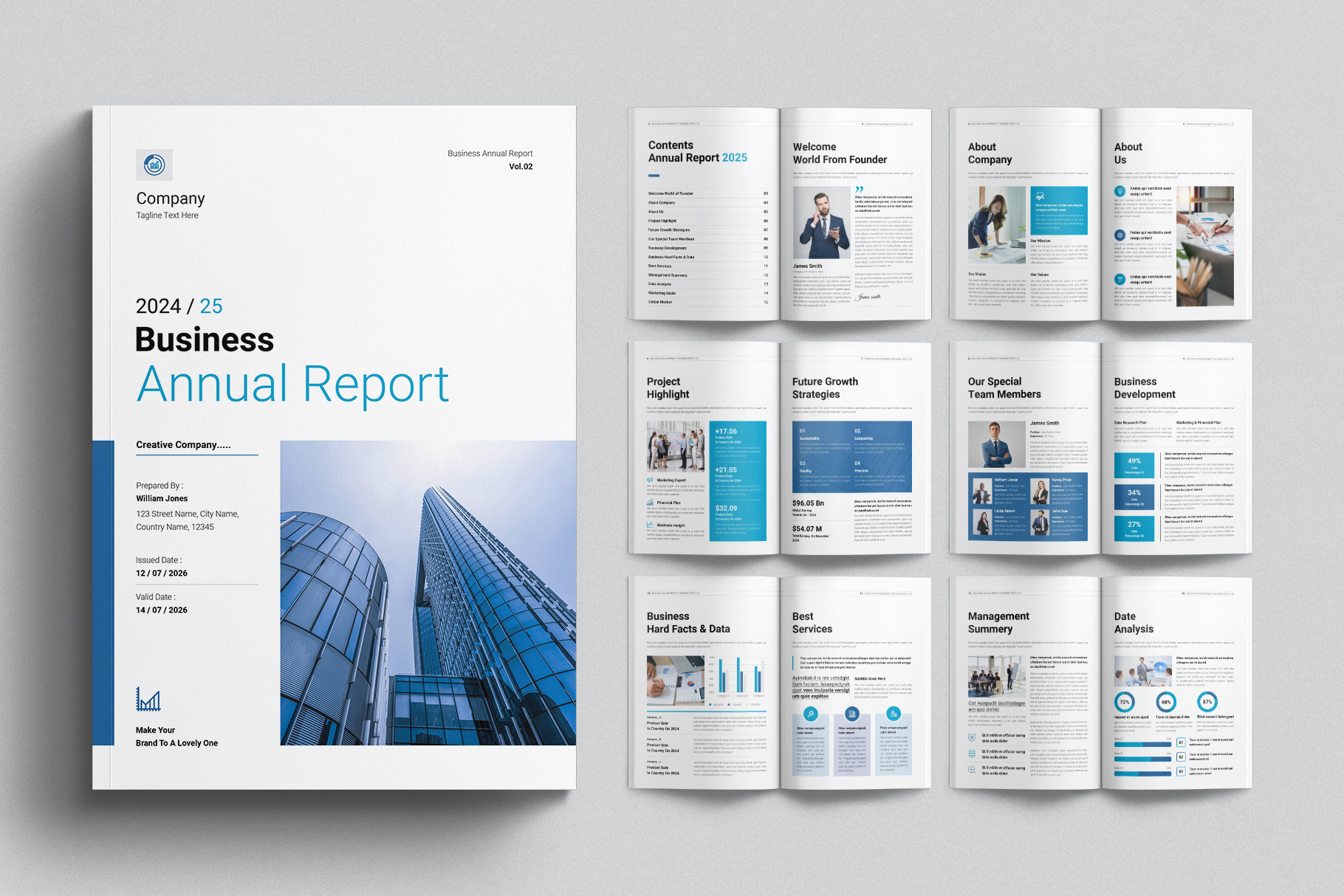1344x896 pixels.
Task: Click 'Business Hard Facts & Data' contents entry
Action: pos(671,257)
